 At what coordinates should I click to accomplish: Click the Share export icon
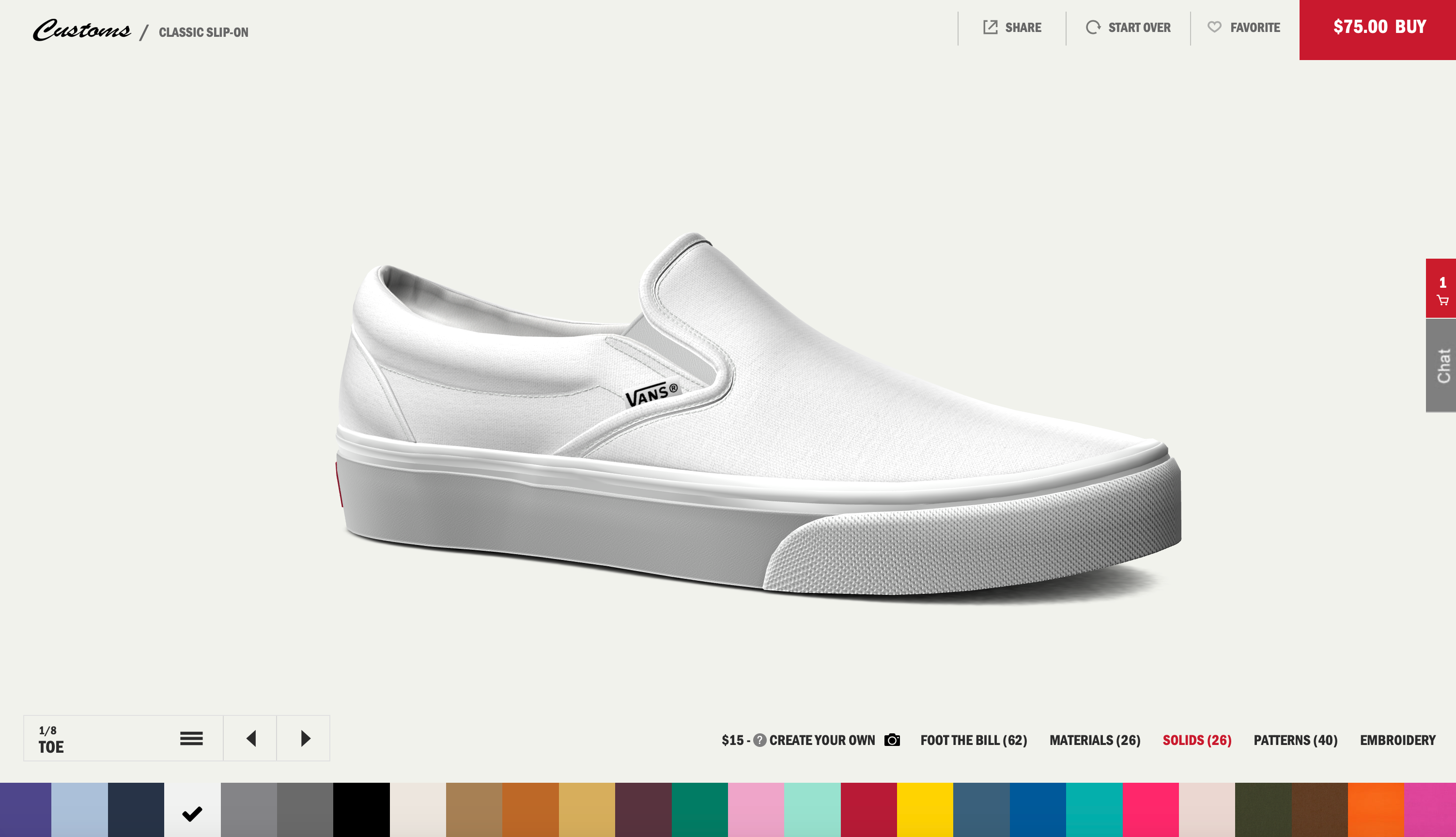990,27
